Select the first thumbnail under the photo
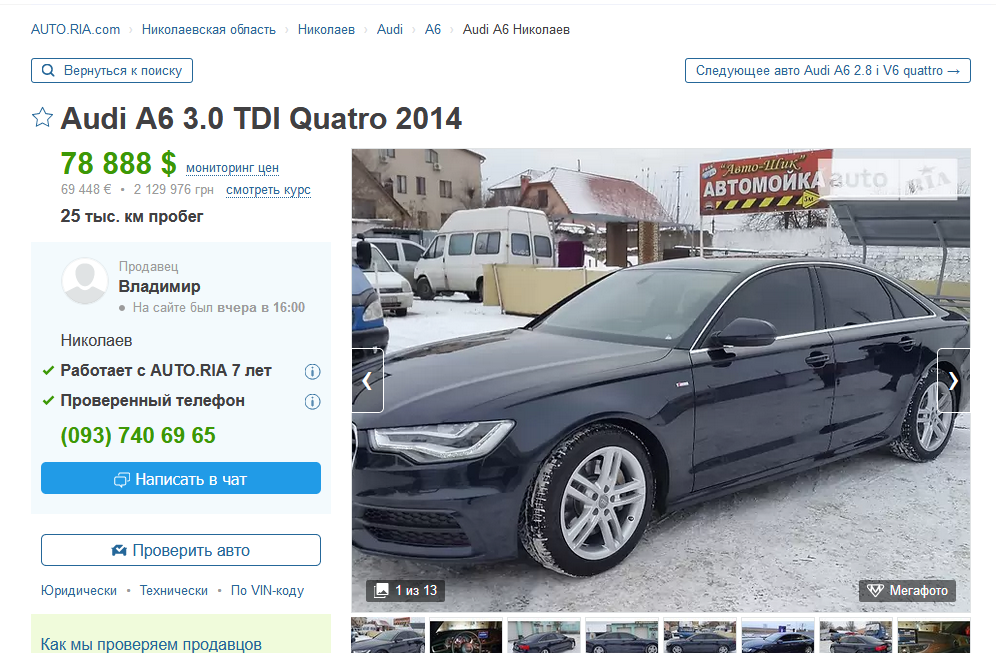The height and width of the screenshot is (653, 996). click(388, 635)
